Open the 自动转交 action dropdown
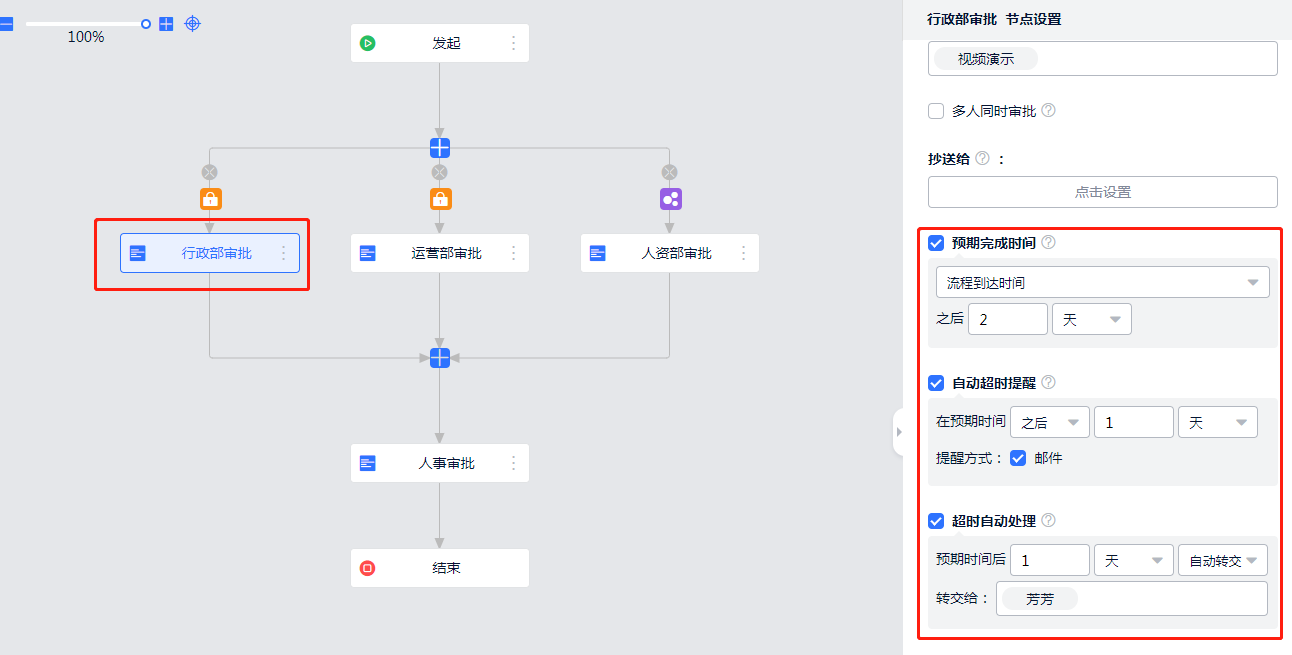The width and height of the screenshot is (1292, 655). coord(1222,561)
